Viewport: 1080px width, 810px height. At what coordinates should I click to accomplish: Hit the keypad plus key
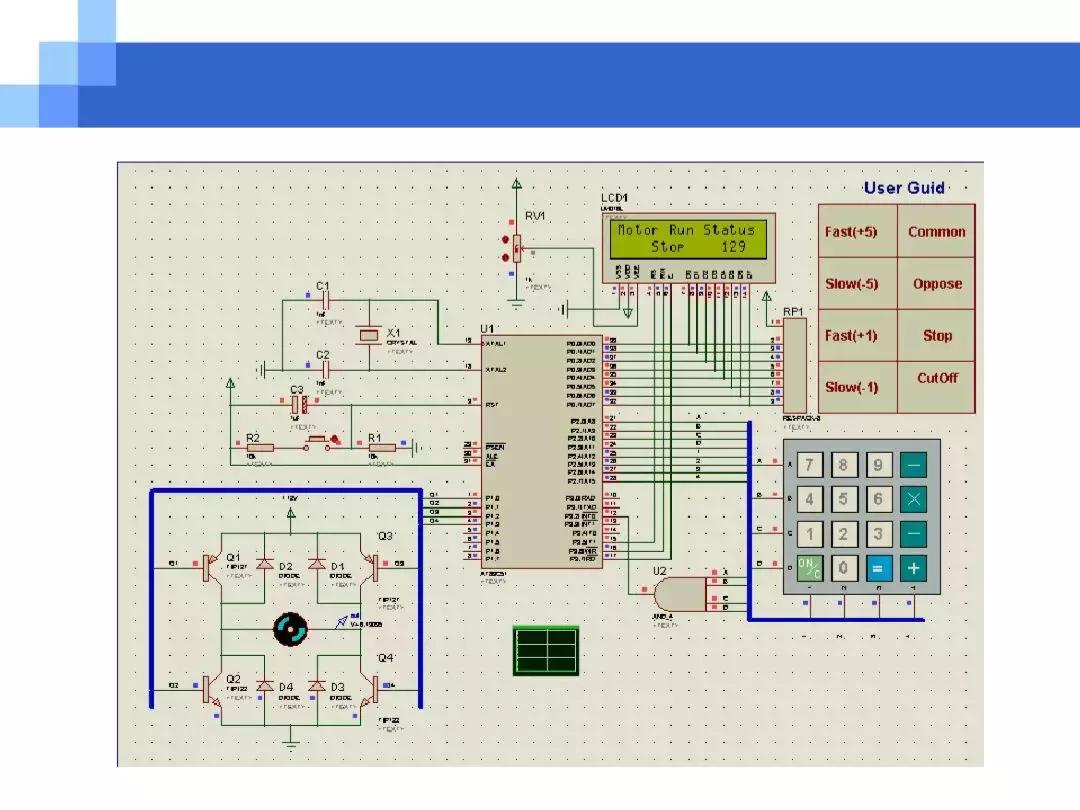[x=913, y=568]
